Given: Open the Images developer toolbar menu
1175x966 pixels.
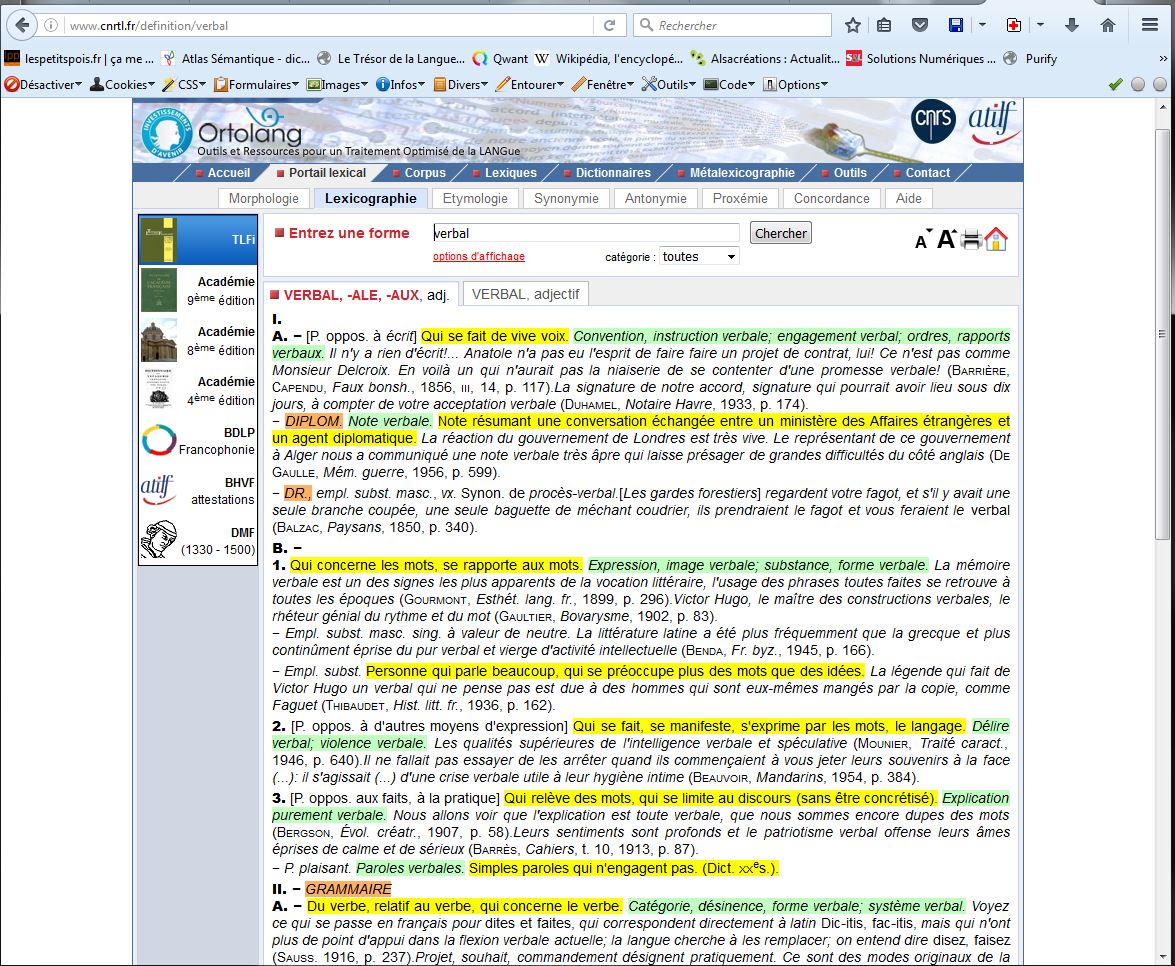Looking at the screenshot, I should [x=336, y=85].
